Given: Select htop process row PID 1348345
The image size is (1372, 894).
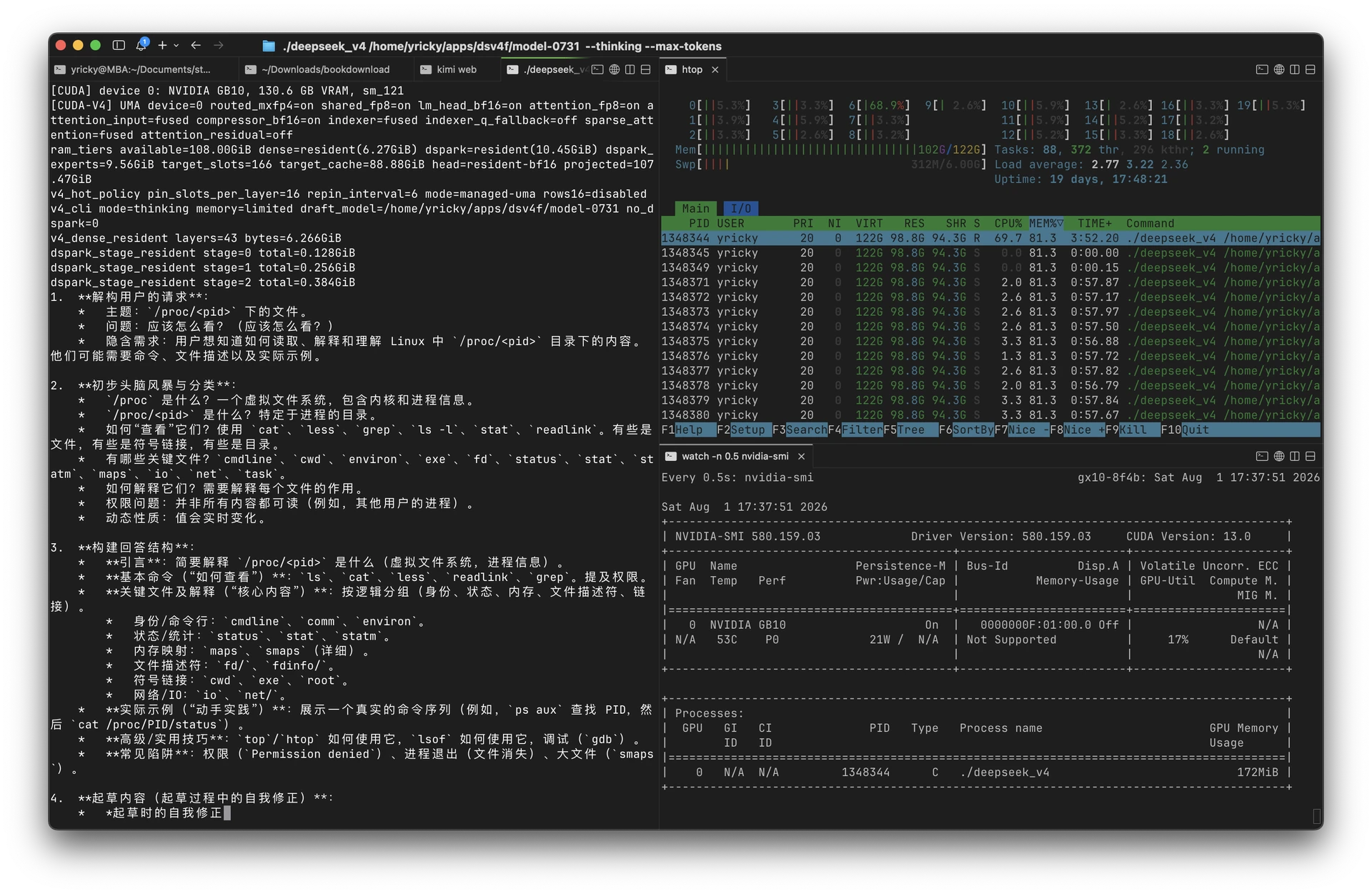Looking at the screenshot, I should pos(990,253).
